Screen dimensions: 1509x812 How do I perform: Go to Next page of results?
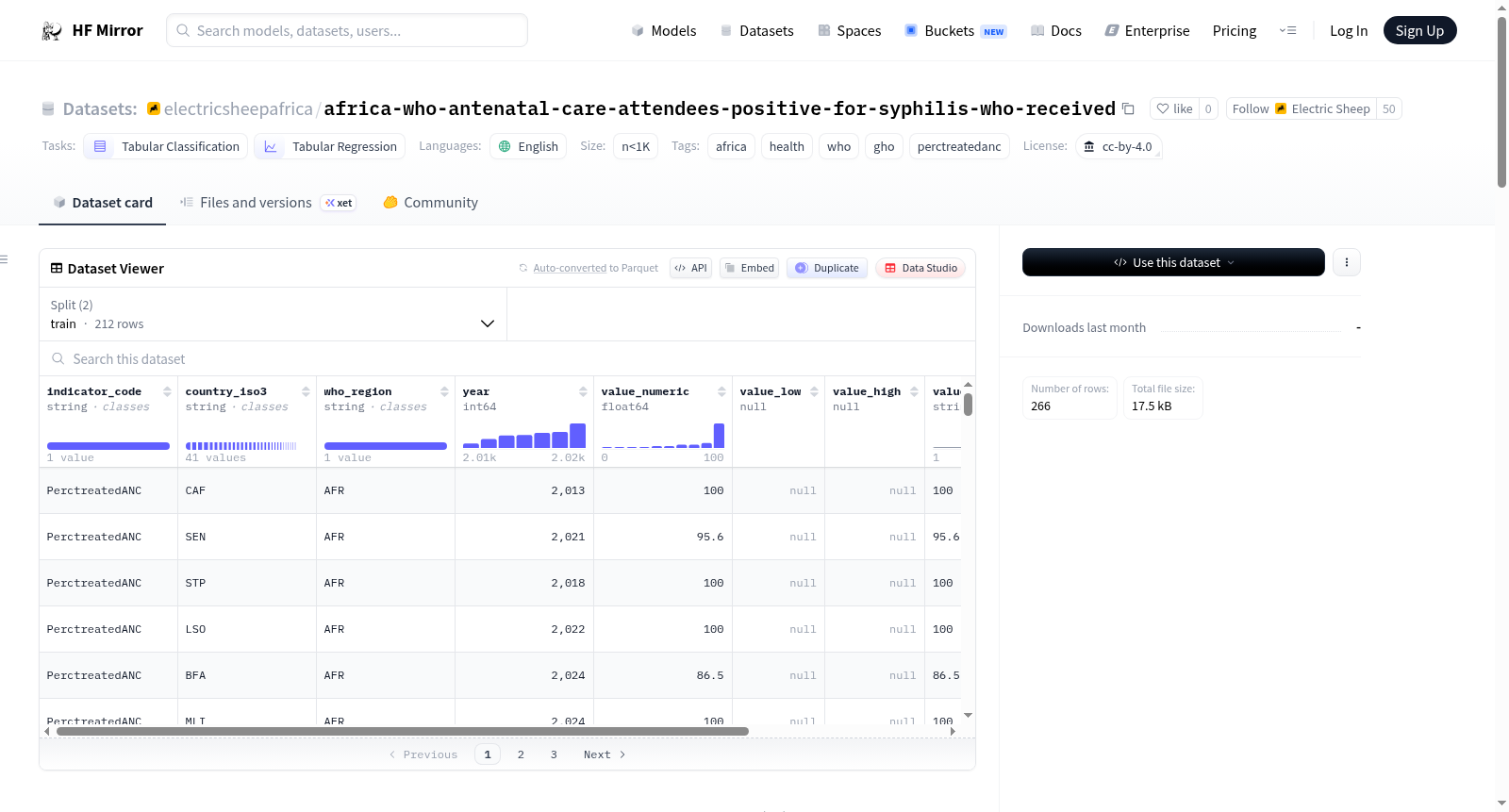point(605,754)
